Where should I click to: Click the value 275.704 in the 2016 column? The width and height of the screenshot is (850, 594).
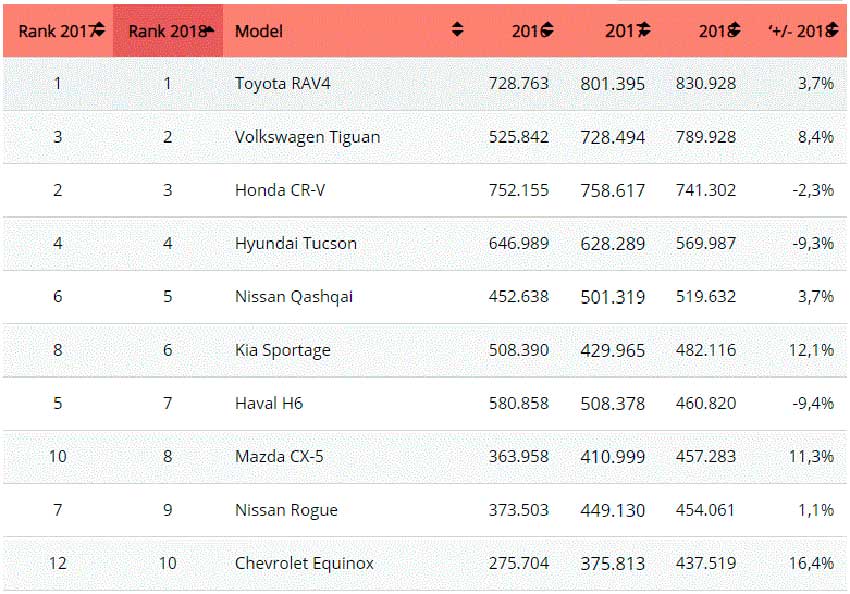click(x=519, y=563)
